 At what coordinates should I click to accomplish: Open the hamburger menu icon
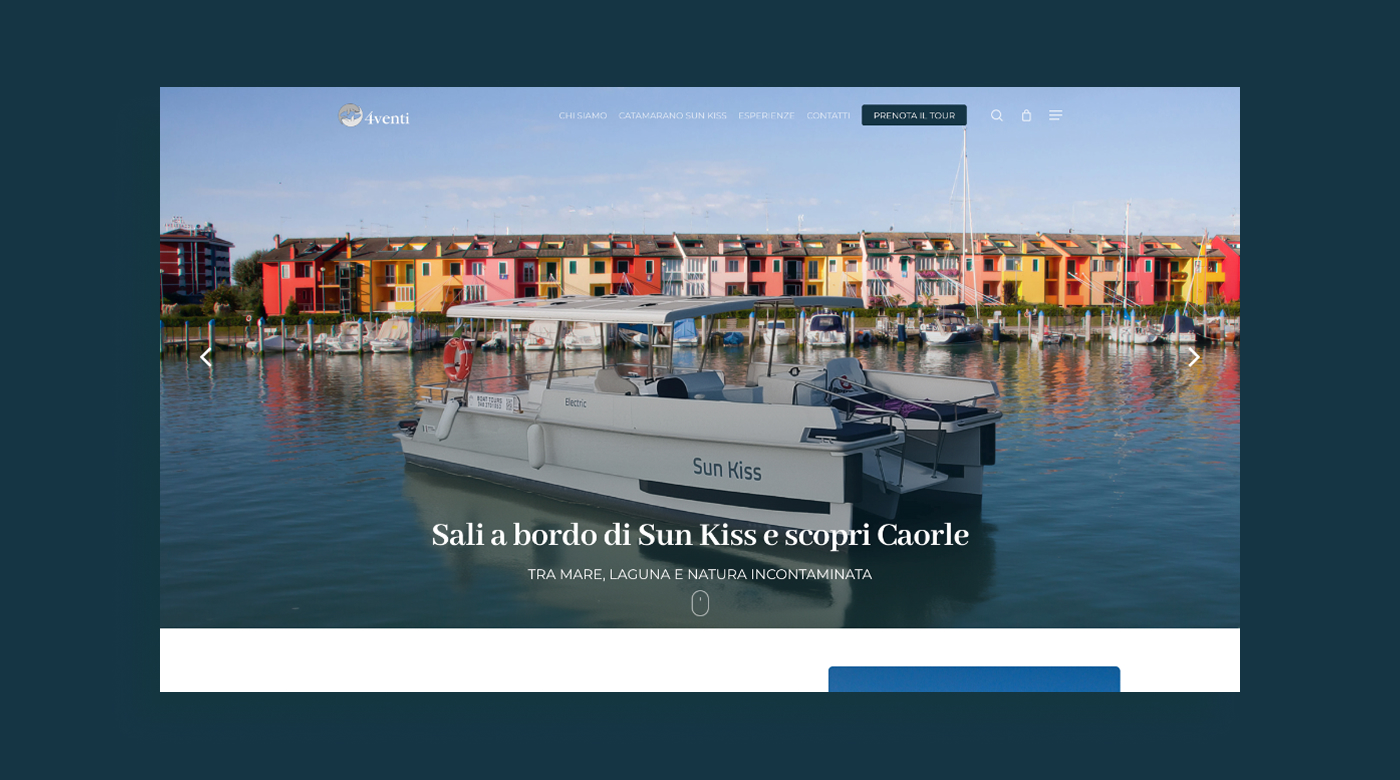pos(1056,116)
